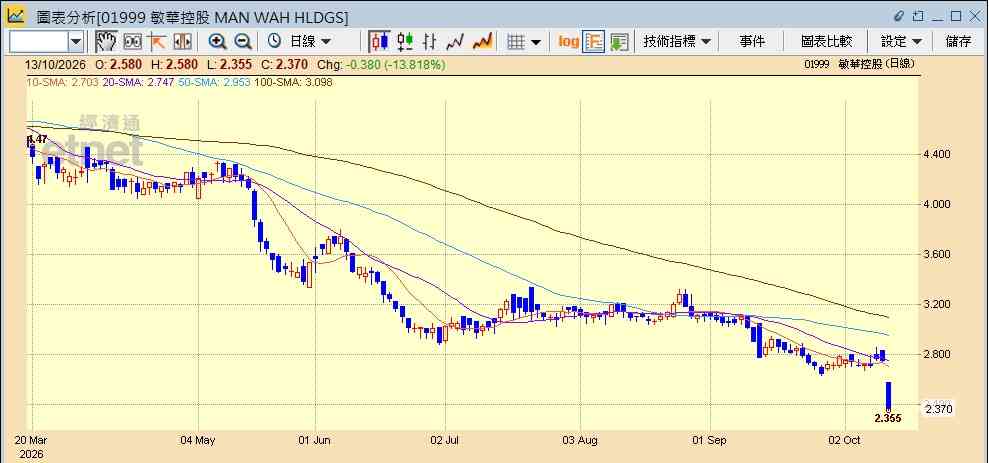Viewport: 989px width, 463px height.
Task: Click the 04 May date axis label
Action: coord(198,440)
